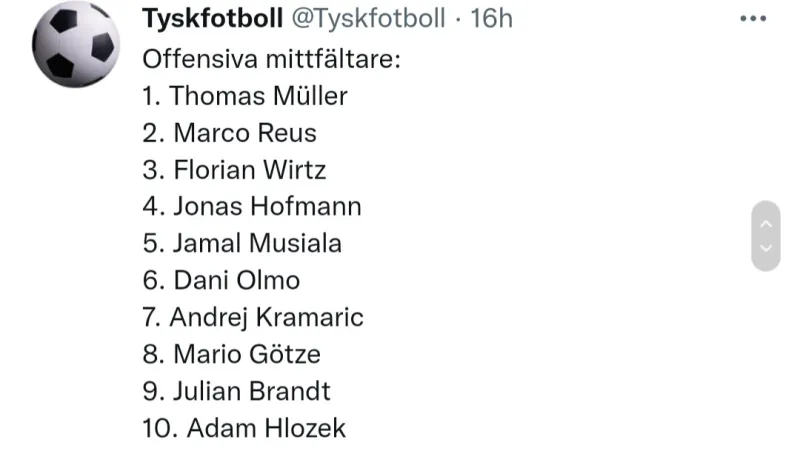This screenshot has width=800, height=451.
Task: Select the '7. Andrej Kramaric' line
Action: tap(253, 317)
